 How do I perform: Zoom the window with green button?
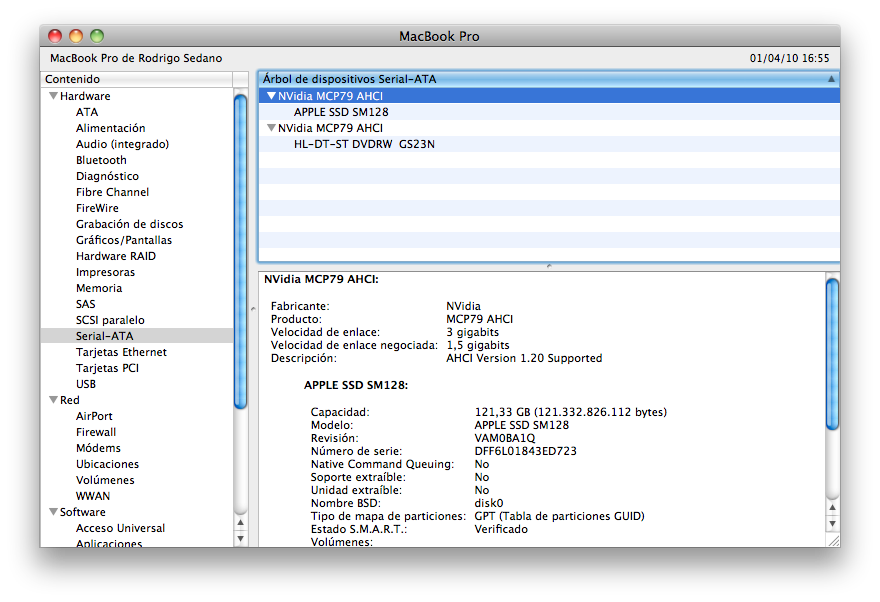[97, 36]
